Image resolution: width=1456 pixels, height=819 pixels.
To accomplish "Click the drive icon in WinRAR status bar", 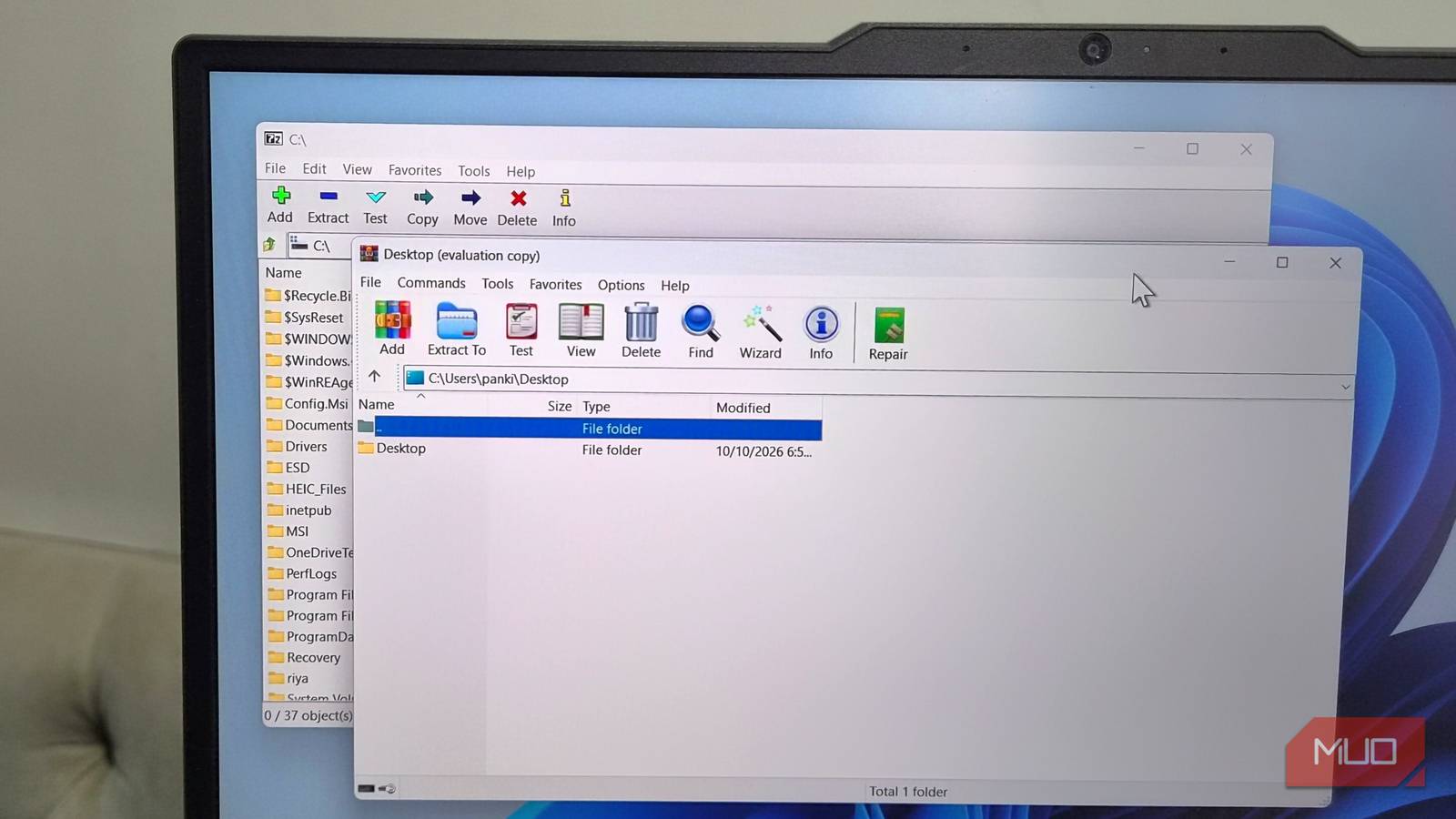I will [x=366, y=788].
